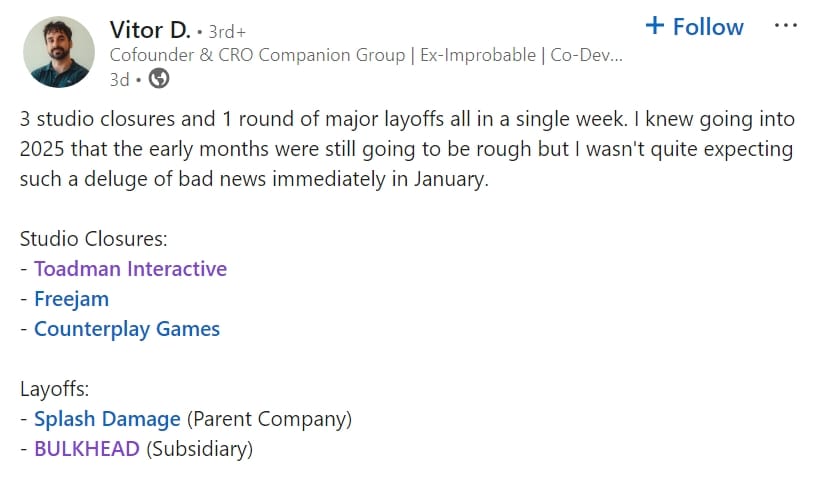
Task: Open the Splash Damage company link
Action: coord(107,419)
